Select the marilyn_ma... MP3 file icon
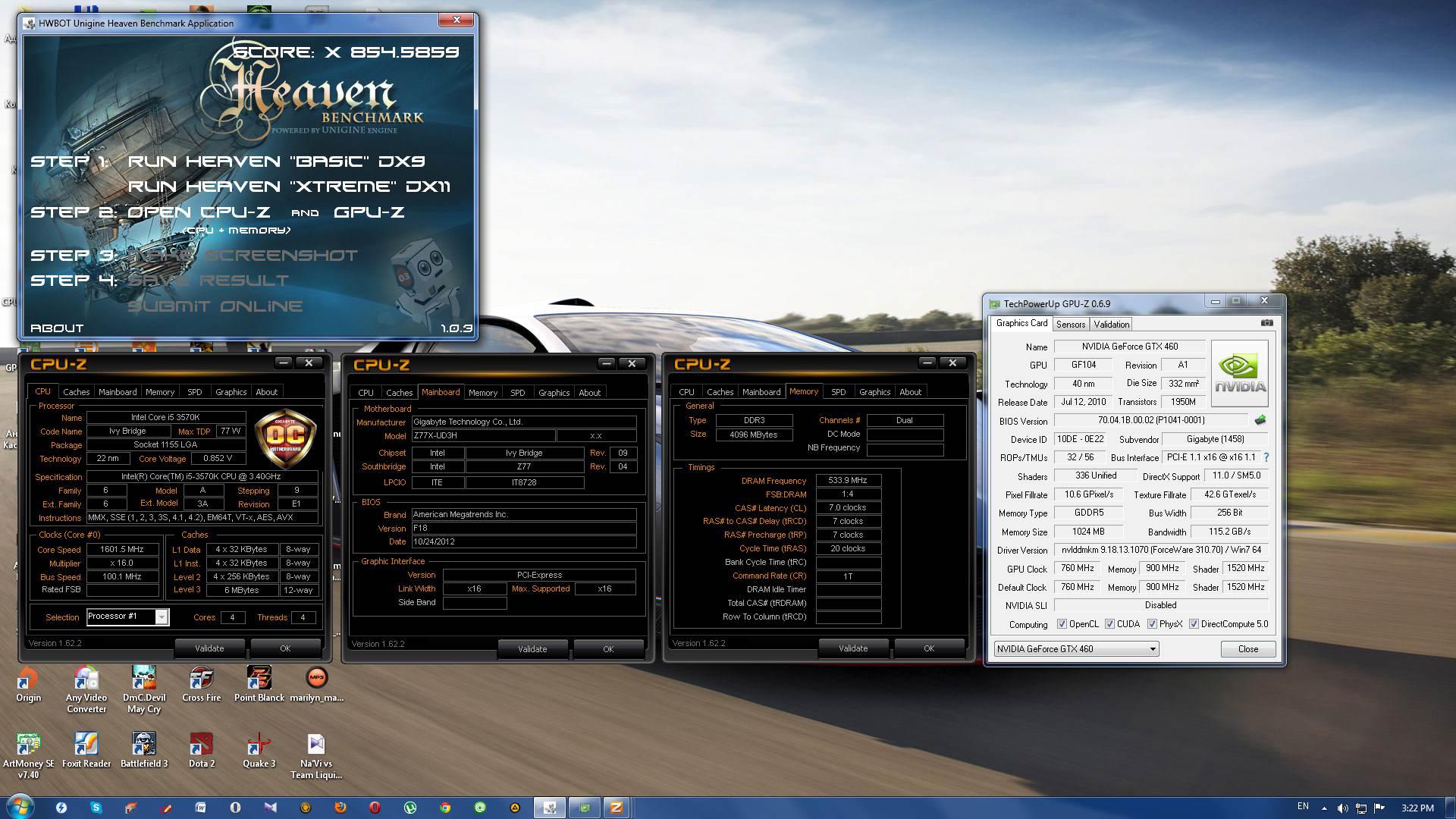Image resolution: width=1456 pixels, height=819 pixels. click(316, 684)
